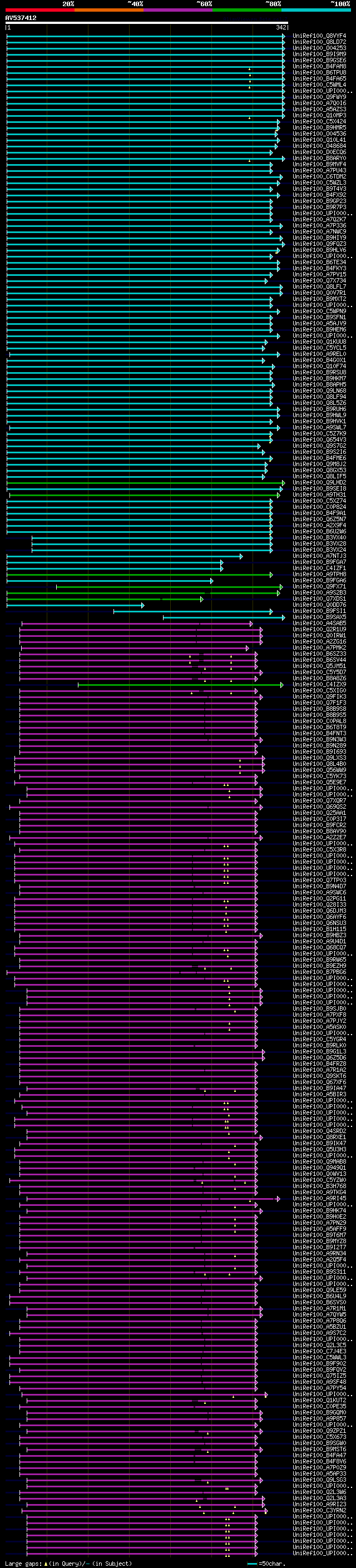Select the query name AV537412

coord(21,18)
